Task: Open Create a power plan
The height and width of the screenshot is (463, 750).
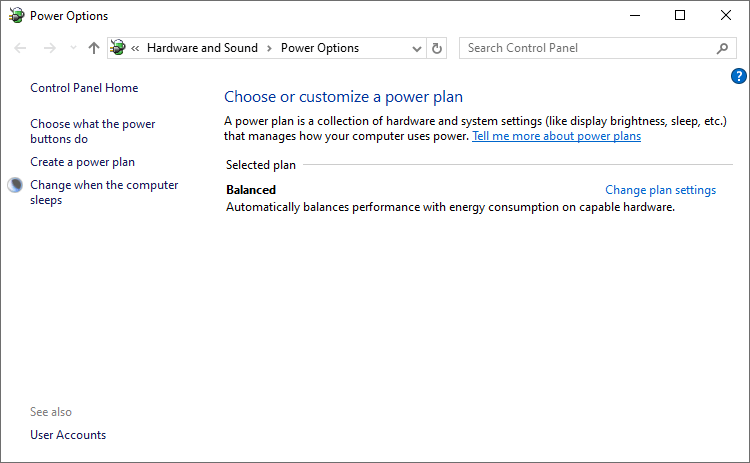Action: pos(82,162)
